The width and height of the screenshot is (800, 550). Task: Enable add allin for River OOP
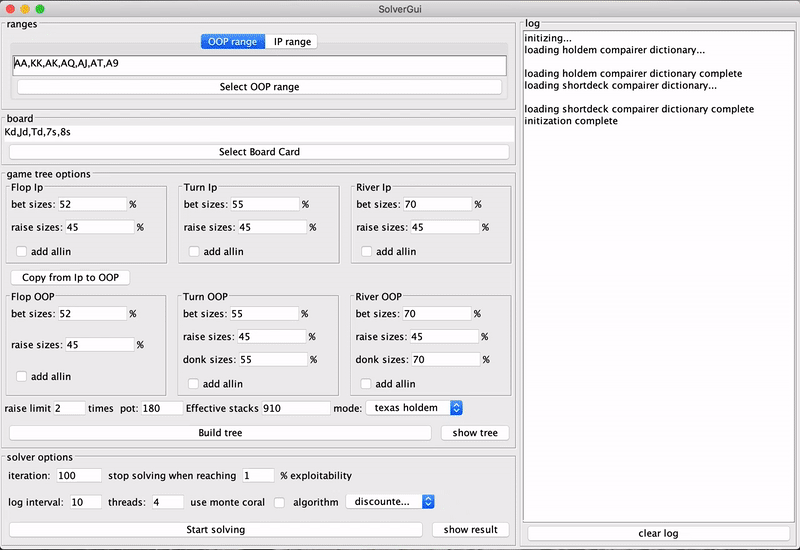(x=366, y=384)
